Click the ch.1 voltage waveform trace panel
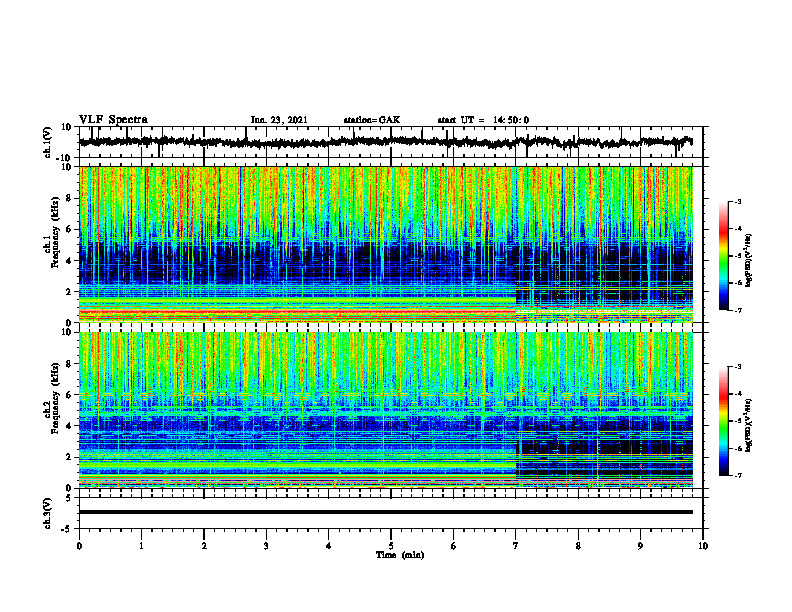Image resolution: width=792 pixels, height=612 pixels. pyautogui.click(x=390, y=142)
